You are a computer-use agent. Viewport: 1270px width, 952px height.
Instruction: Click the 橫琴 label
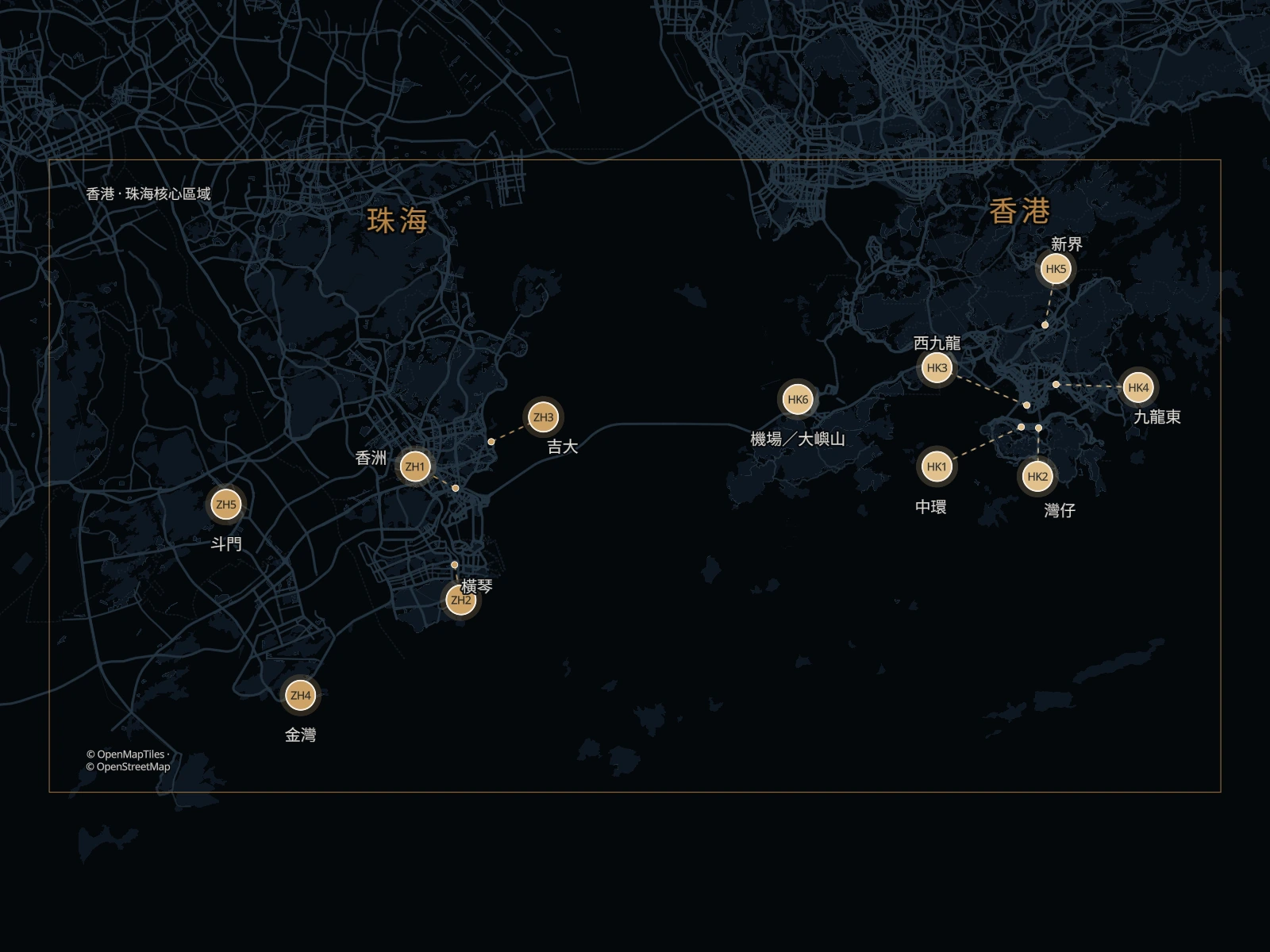coord(477,586)
